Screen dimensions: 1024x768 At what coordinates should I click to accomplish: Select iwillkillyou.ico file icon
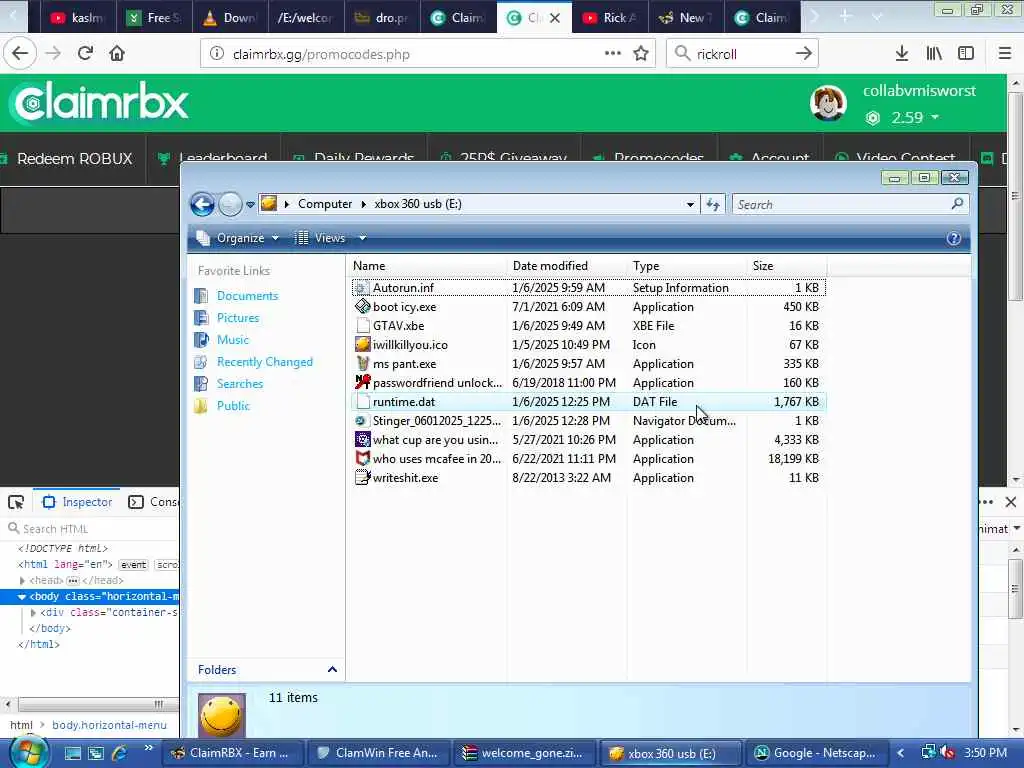[362, 344]
